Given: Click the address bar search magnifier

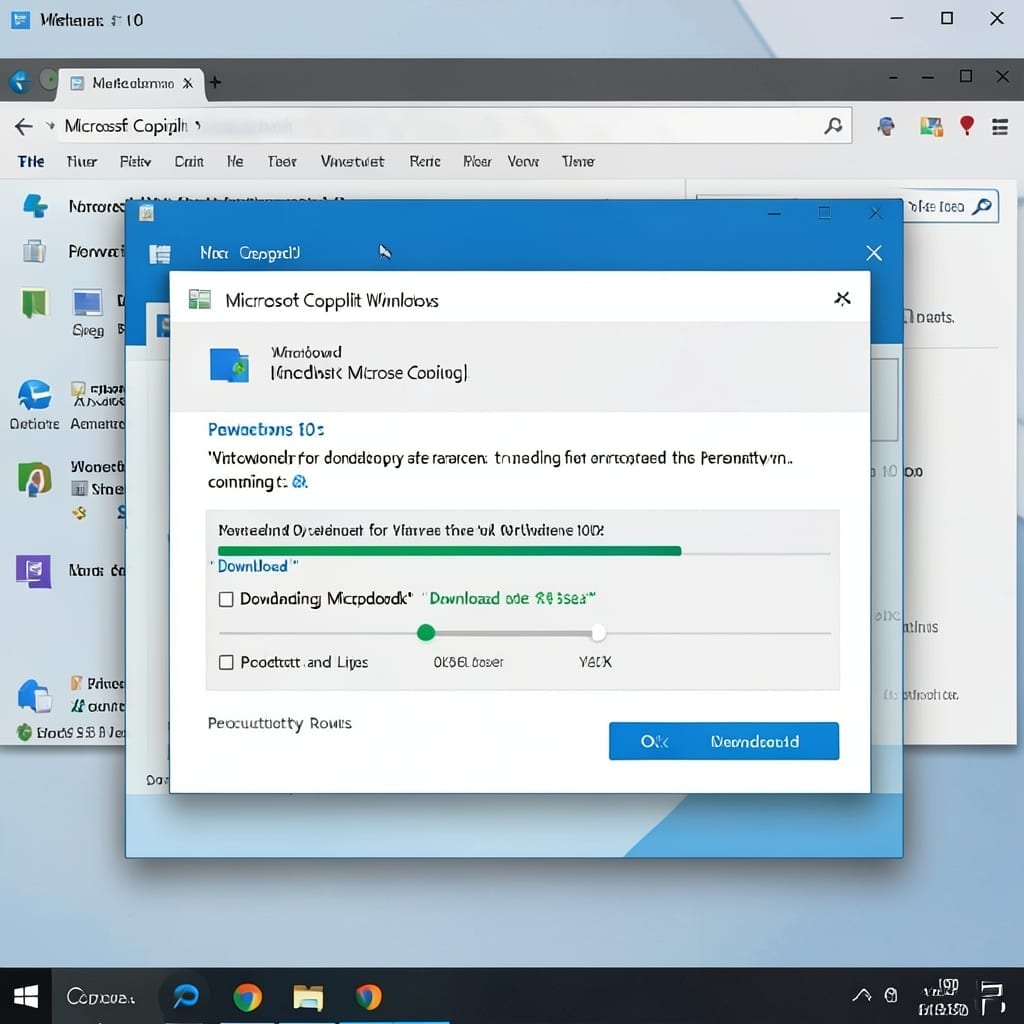Looking at the screenshot, I should pos(833,125).
